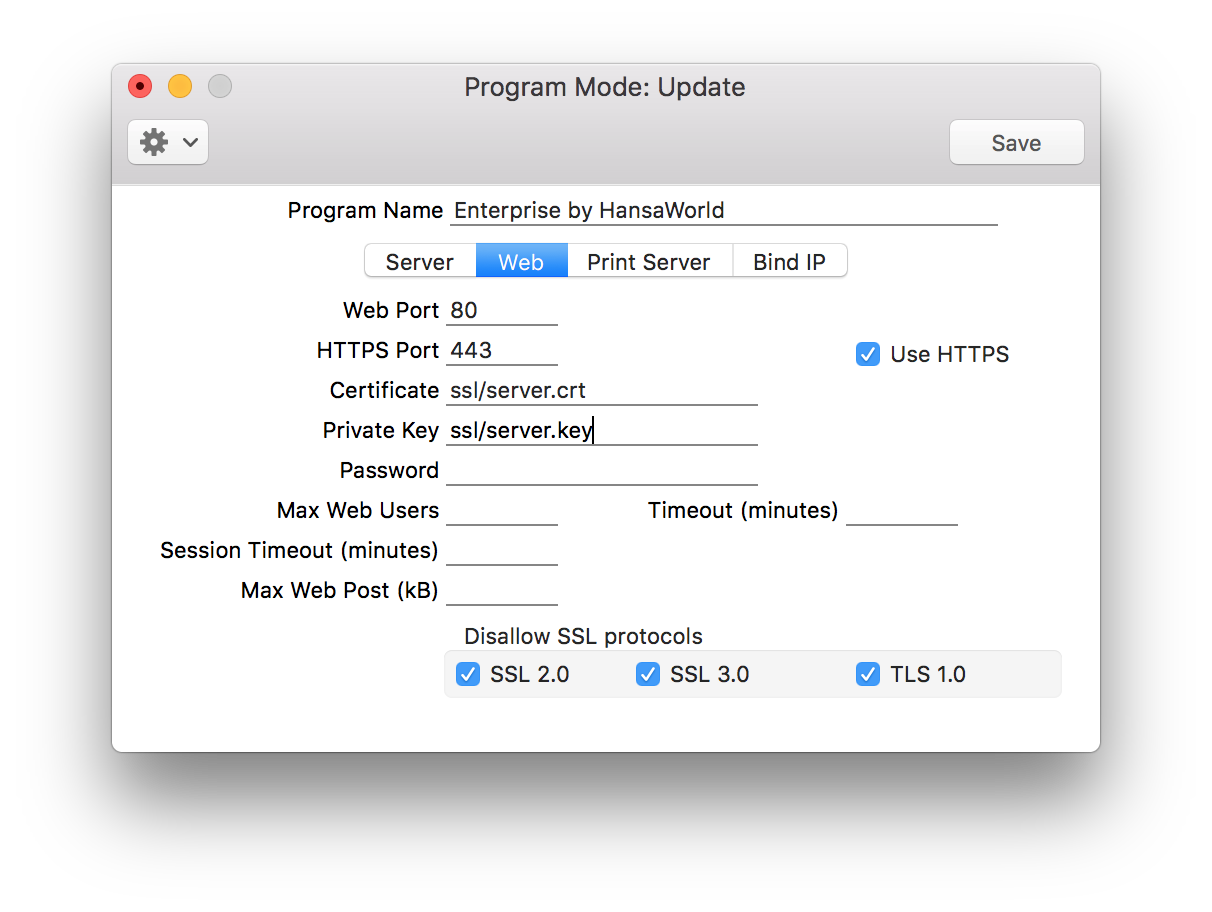
Task: Disable the TLS 1.0 checkbox
Action: tap(868, 674)
